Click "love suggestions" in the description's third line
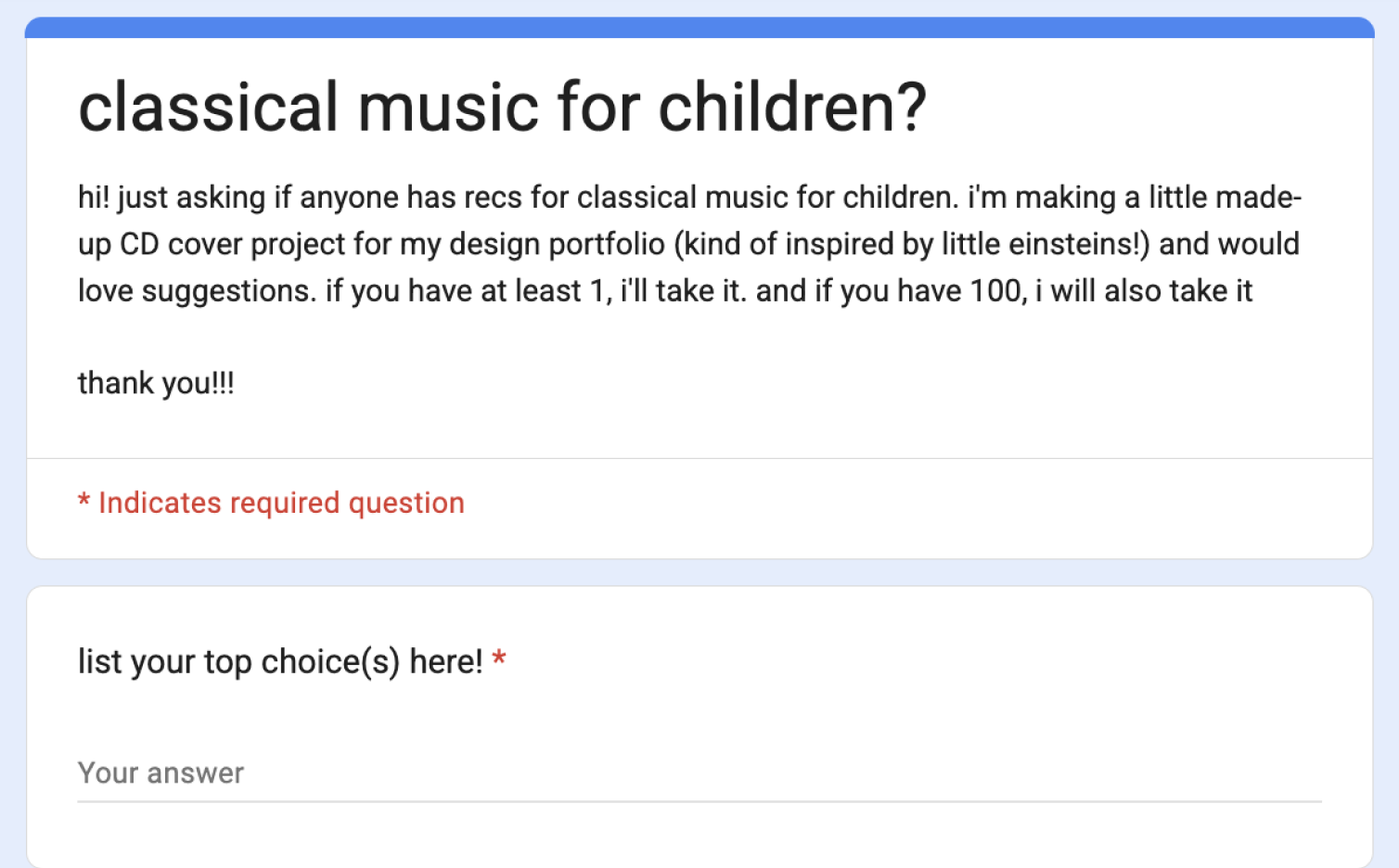Viewport: 1399px width, 868px height. pyautogui.click(x=196, y=290)
